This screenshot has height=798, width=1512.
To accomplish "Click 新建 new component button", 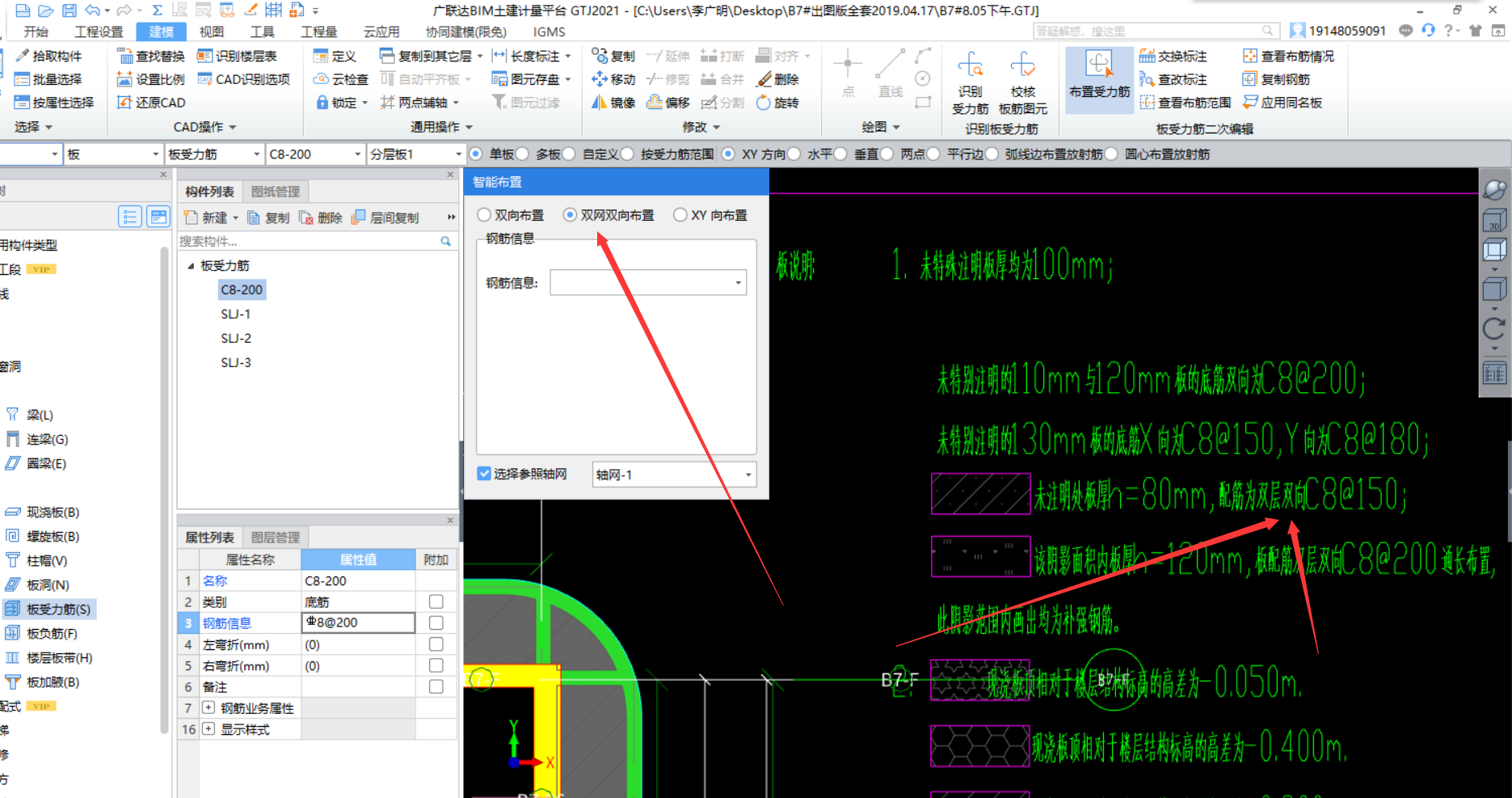I will (x=212, y=217).
